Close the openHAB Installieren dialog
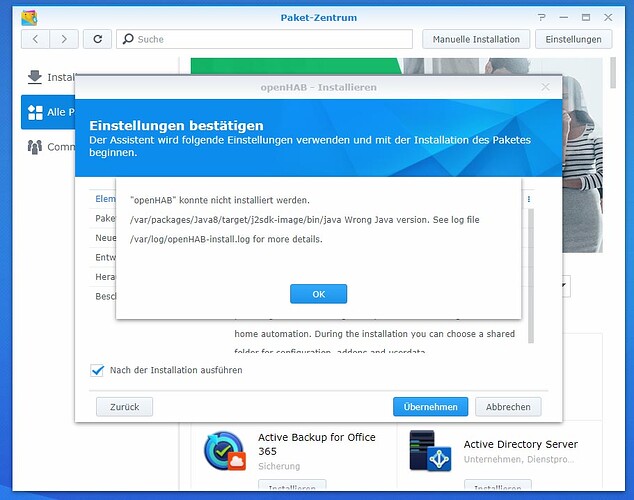This screenshot has height=500, width=634. [545, 87]
